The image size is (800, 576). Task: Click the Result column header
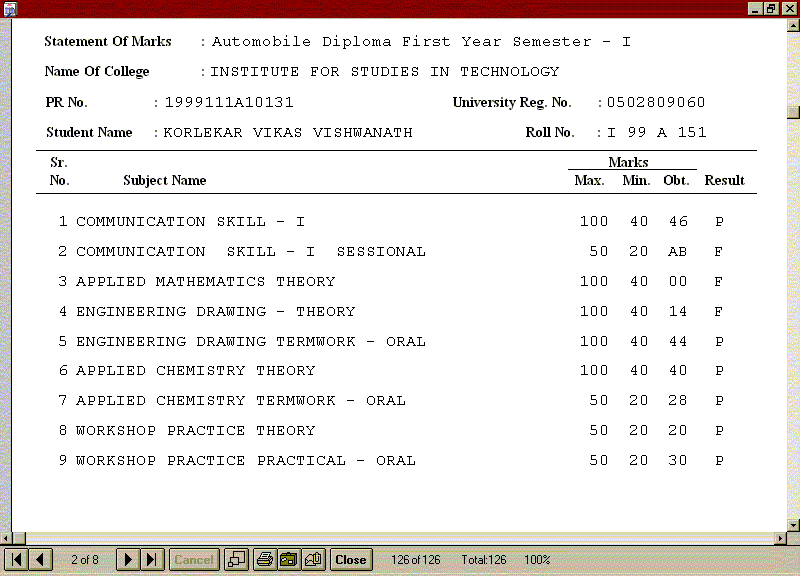pyautogui.click(x=724, y=181)
